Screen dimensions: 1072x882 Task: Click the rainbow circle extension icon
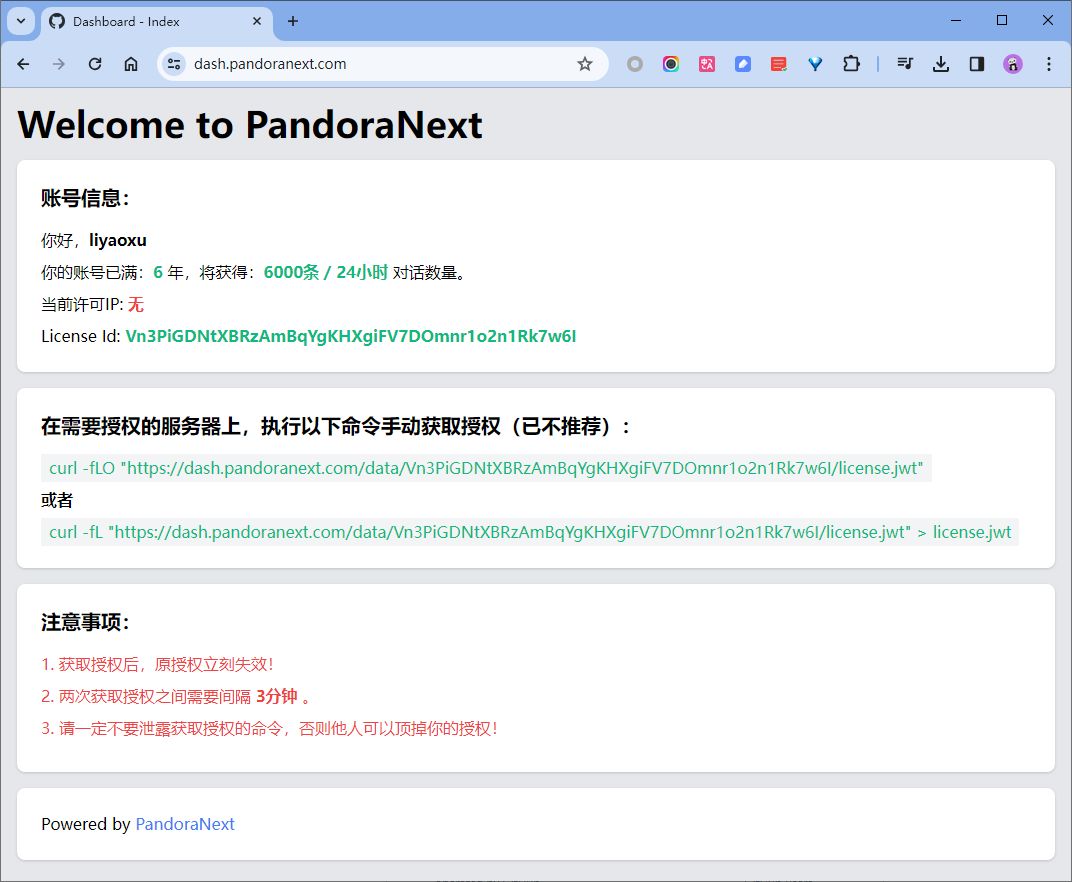coord(671,64)
